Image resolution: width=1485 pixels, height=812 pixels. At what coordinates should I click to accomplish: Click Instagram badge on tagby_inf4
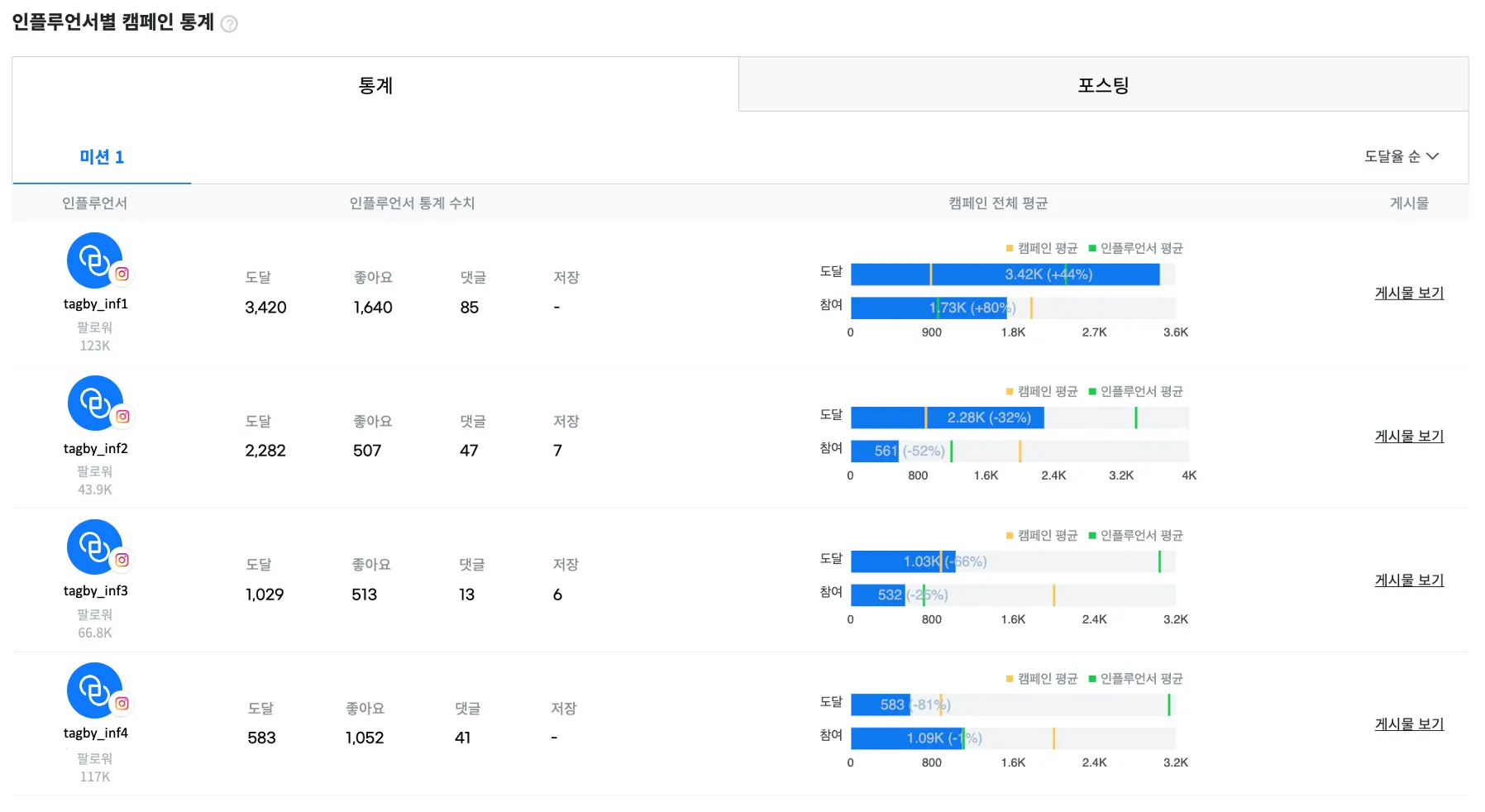(x=122, y=704)
